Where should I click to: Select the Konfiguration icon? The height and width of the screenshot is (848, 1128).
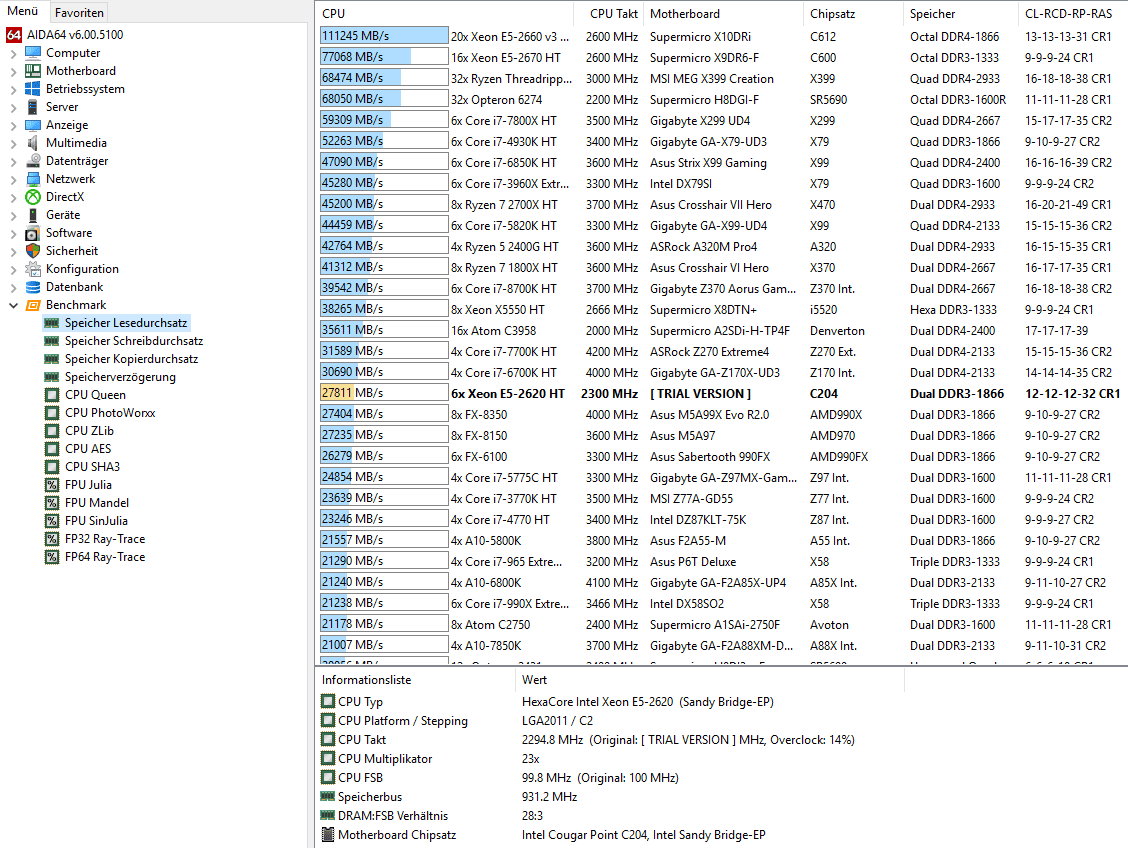[x=33, y=268]
